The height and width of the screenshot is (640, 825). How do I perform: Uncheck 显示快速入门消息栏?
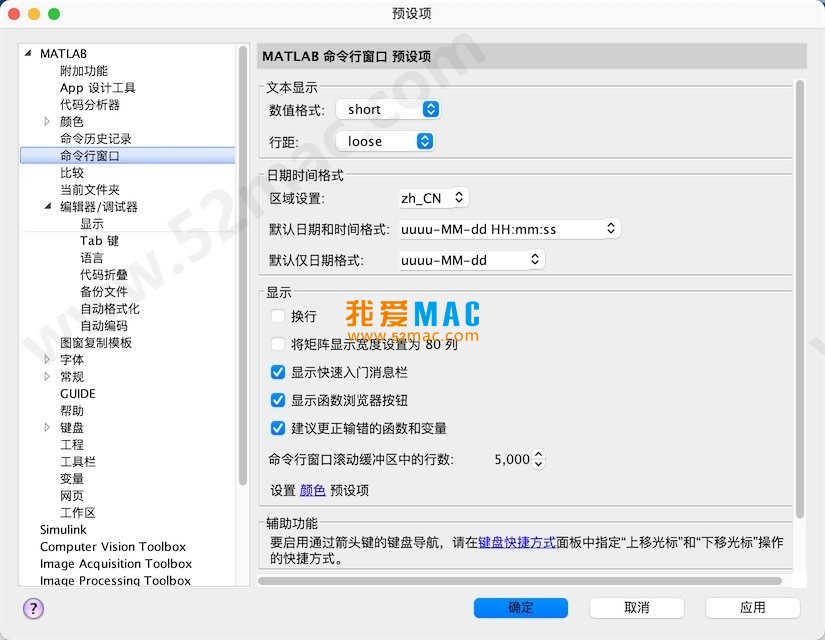[x=278, y=373]
